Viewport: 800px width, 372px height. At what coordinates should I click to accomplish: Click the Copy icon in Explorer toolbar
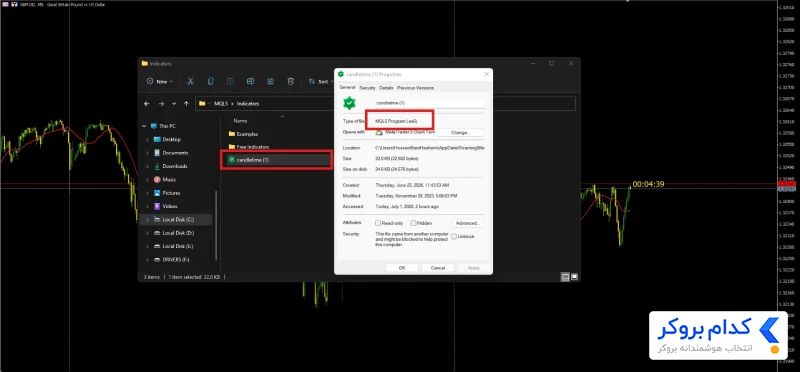(210, 81)
